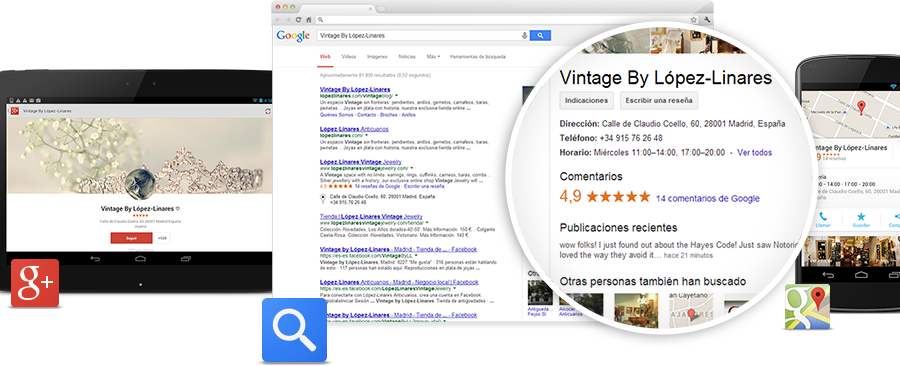Screen dimensions: 900x366
Task: Click the Google logo
Action: [293, 36]
